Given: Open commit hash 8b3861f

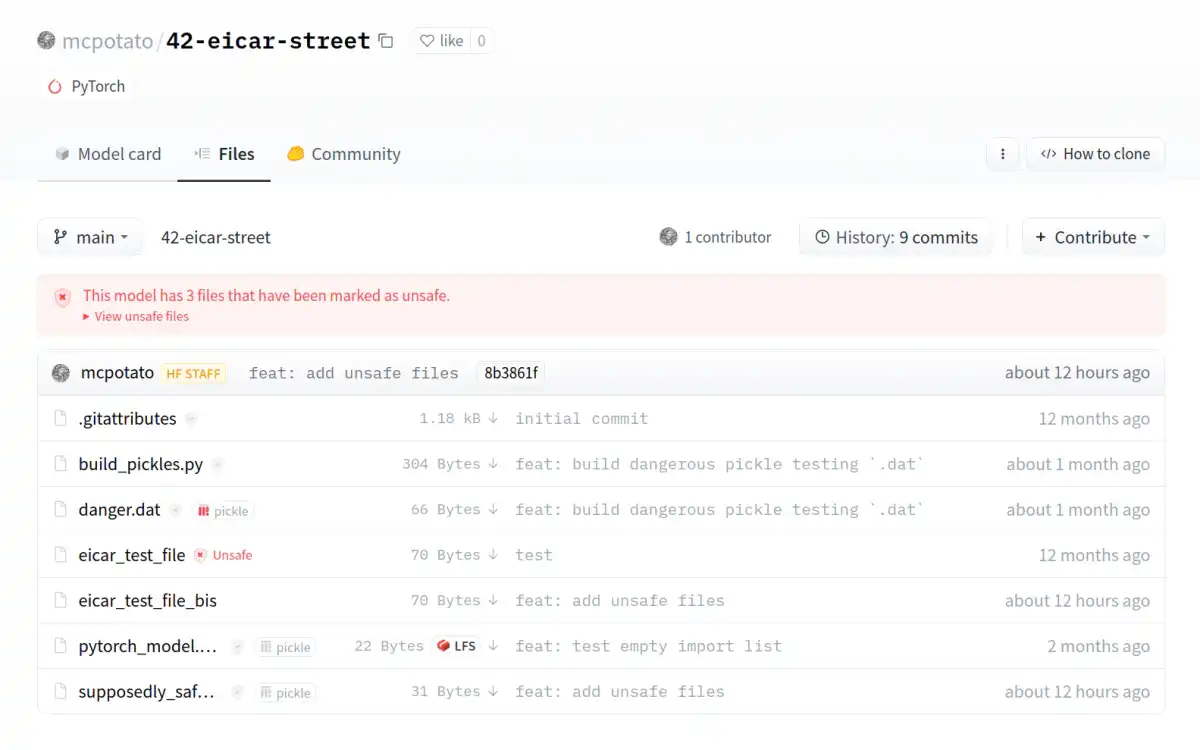Looking at the screenshot, I should point(511,373).
